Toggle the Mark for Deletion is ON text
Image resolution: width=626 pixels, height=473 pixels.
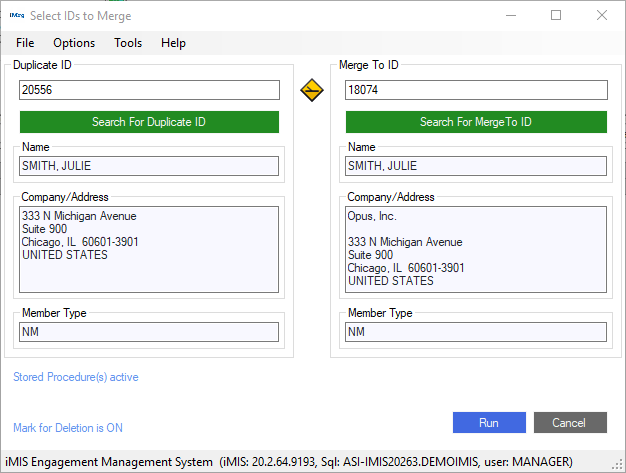68,428
